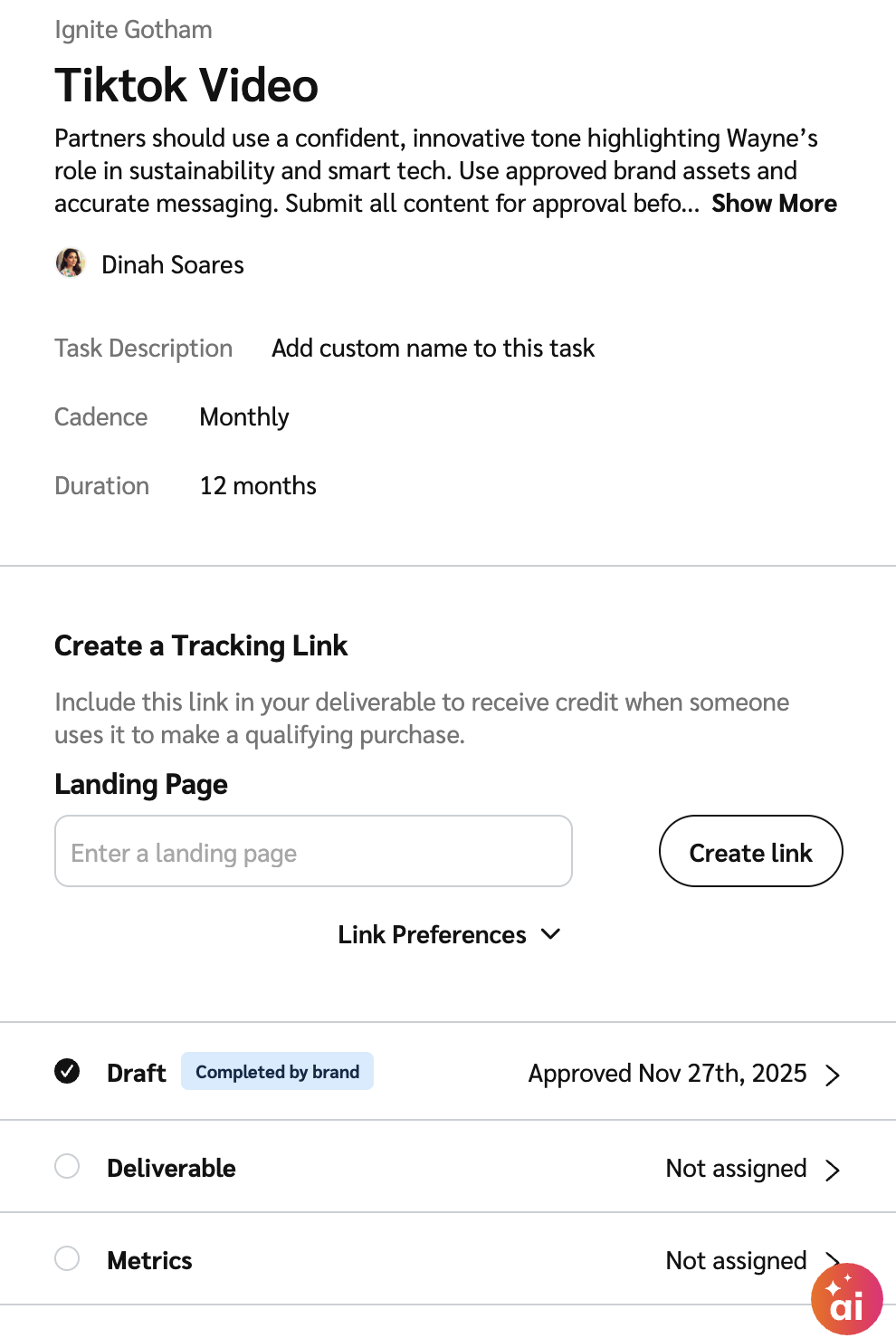
Task: Open Draft row right arrow
Action: [833, 1075]
